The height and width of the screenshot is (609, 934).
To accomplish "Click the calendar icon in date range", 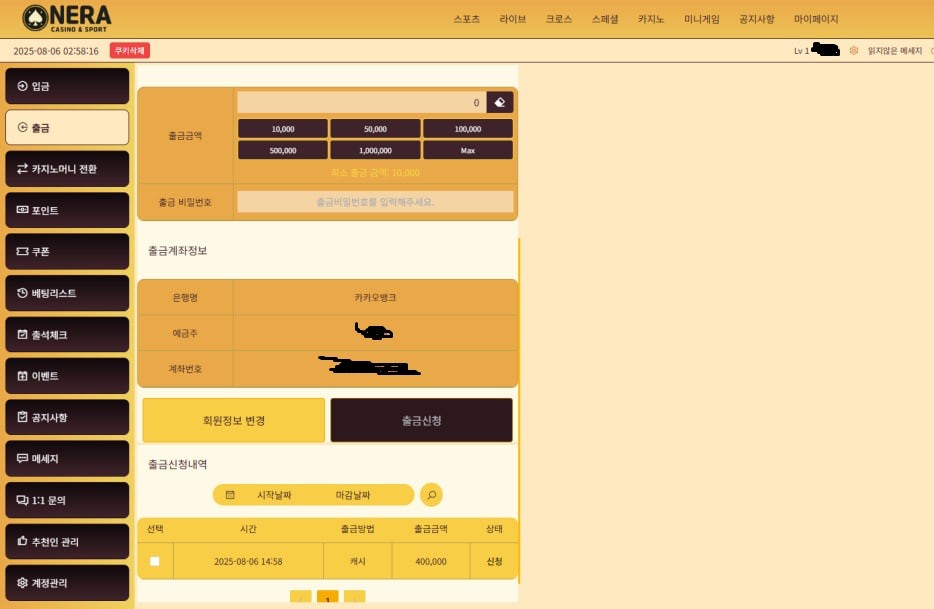I will [x=230, y=495].
